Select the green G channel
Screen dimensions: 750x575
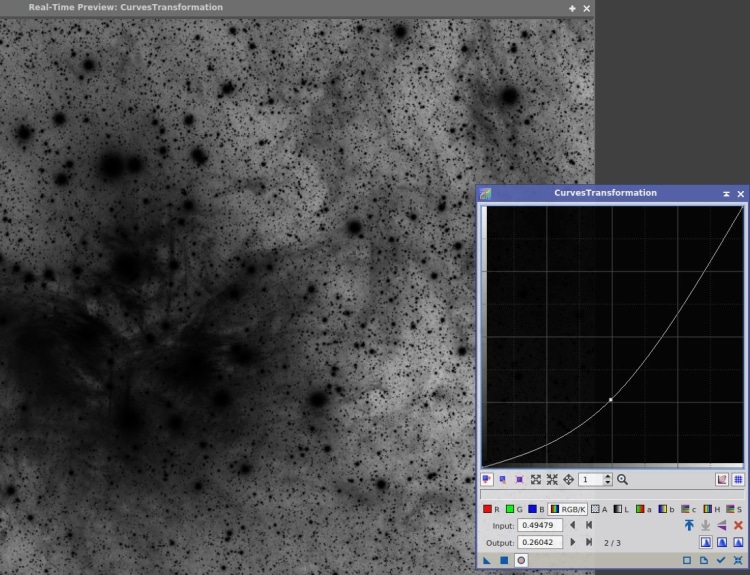point(514,509)
